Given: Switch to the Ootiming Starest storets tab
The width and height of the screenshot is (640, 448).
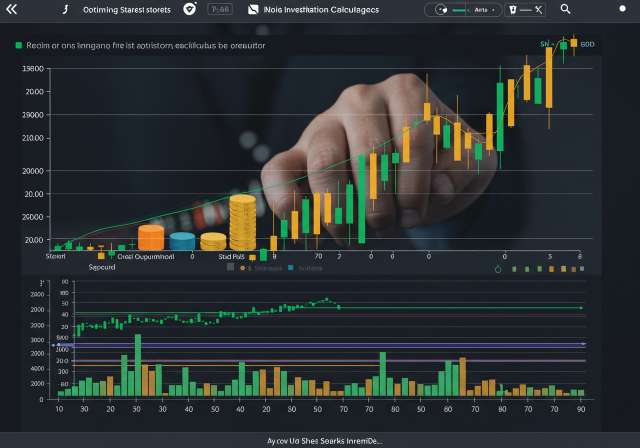Looking at the screenshot, I should (x=126, y=9).
